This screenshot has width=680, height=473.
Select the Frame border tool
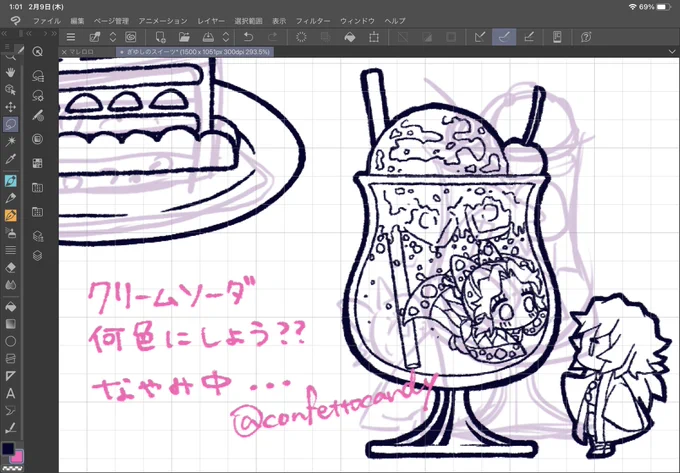pyautogui.click(x=10, y=359)
